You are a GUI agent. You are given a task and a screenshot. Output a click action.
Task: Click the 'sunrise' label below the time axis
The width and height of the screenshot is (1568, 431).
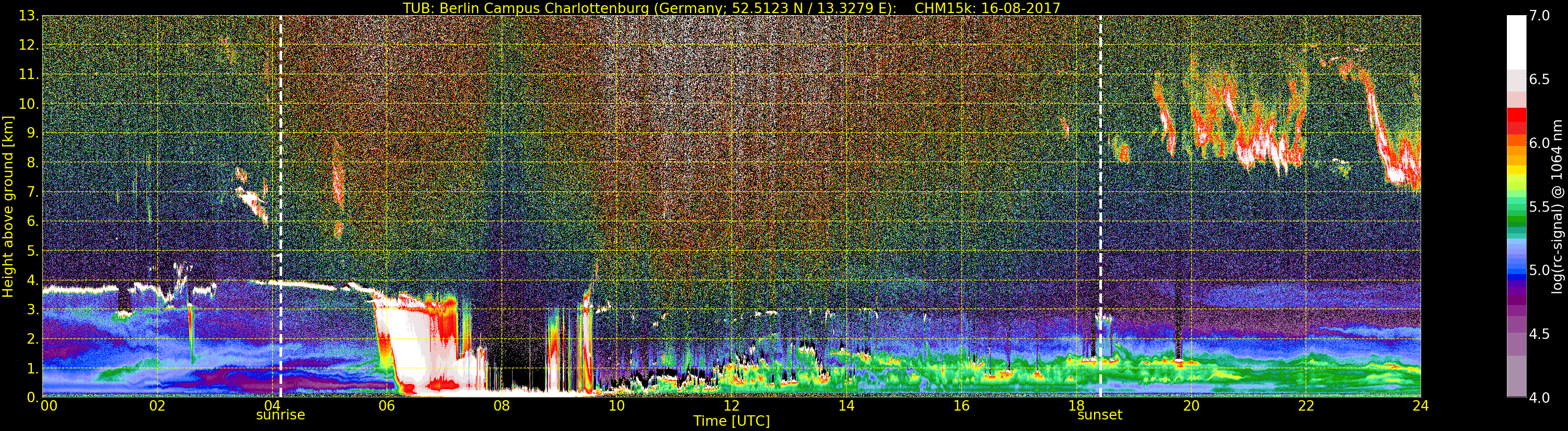pos(280,415)
